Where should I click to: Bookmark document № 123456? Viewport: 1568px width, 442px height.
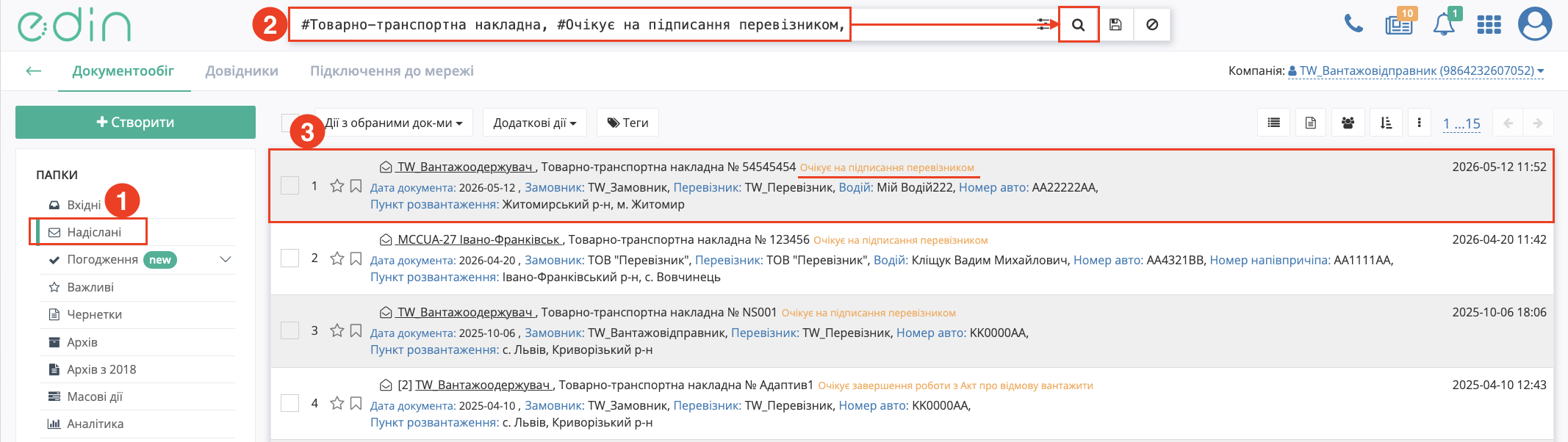tap(356, 258)
